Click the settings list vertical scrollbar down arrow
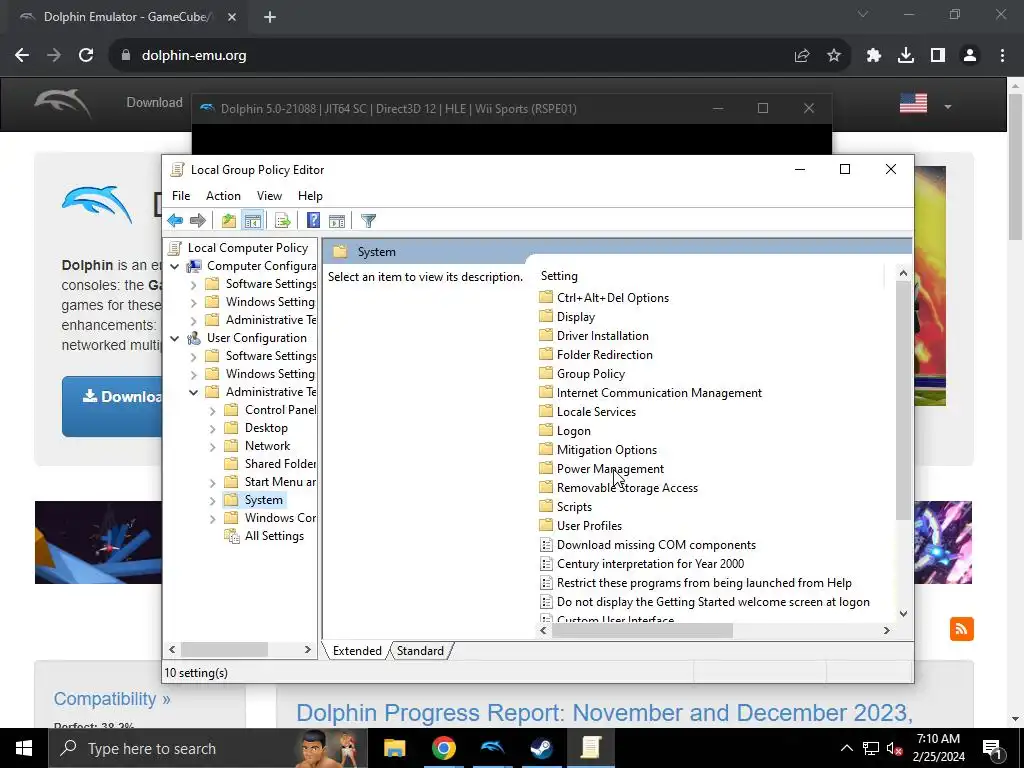 (903, 614)
